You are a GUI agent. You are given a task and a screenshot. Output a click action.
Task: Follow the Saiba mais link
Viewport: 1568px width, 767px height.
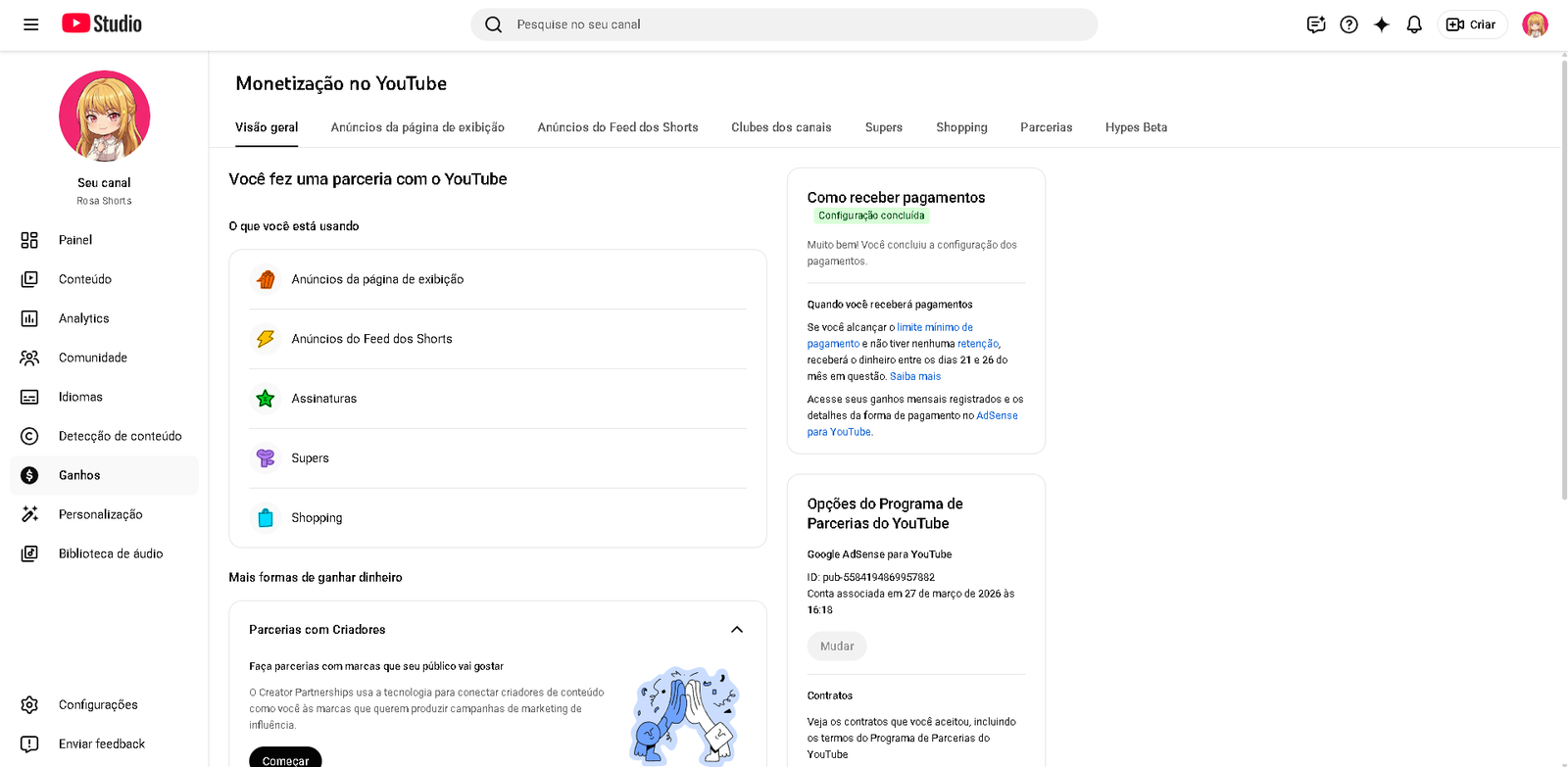tap(915, 376)
